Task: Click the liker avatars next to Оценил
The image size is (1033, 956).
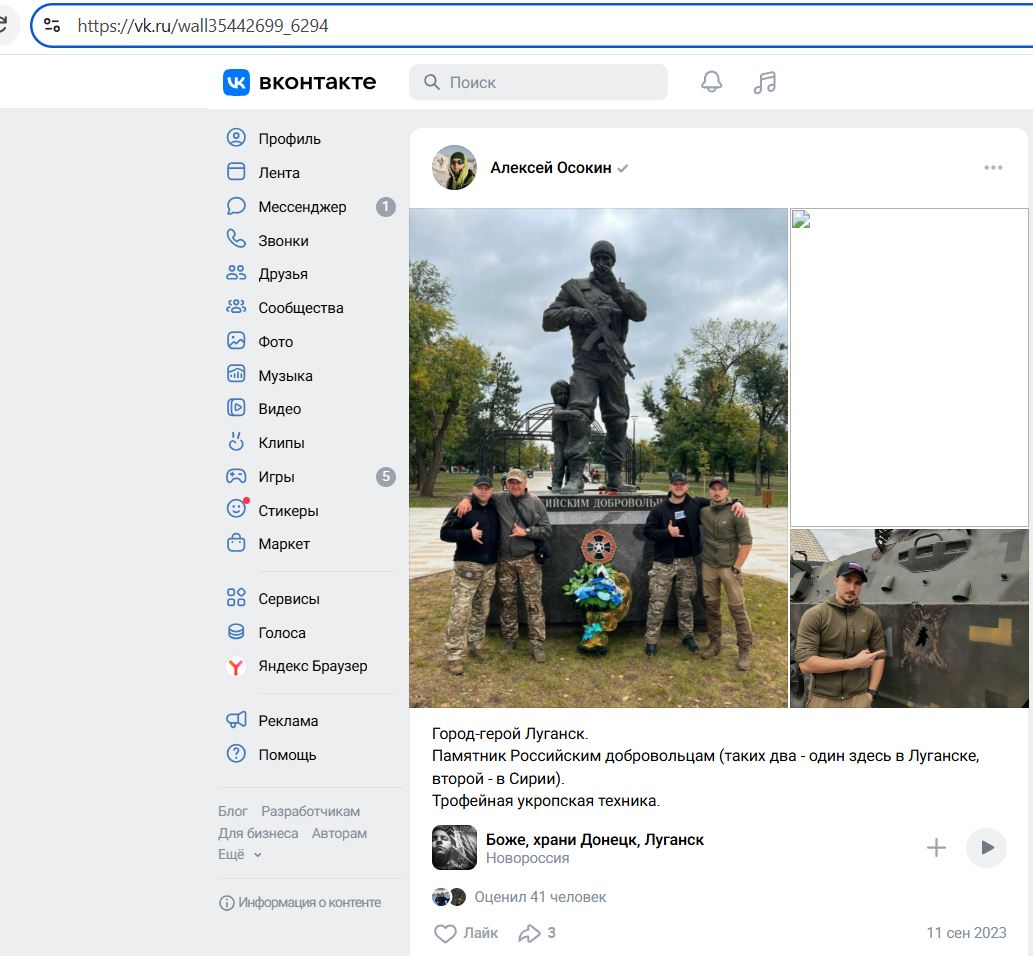Action: 449,897
